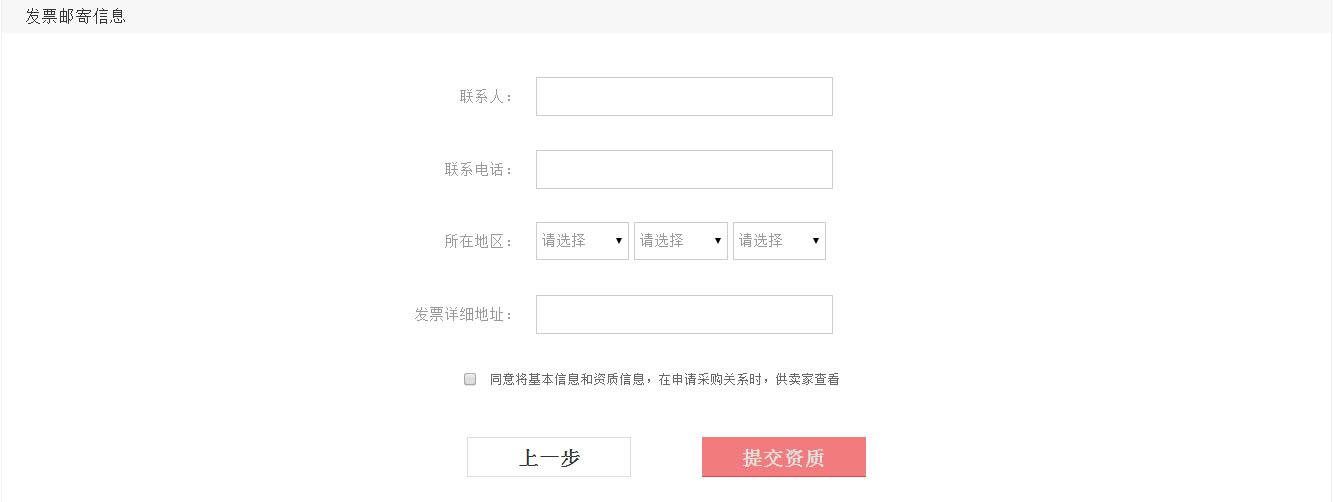The width and height of the screenshot is (1333, 502).
Task: Tick the 同意将基本信息和资质信息 checkbox
Action: [470, 379]
